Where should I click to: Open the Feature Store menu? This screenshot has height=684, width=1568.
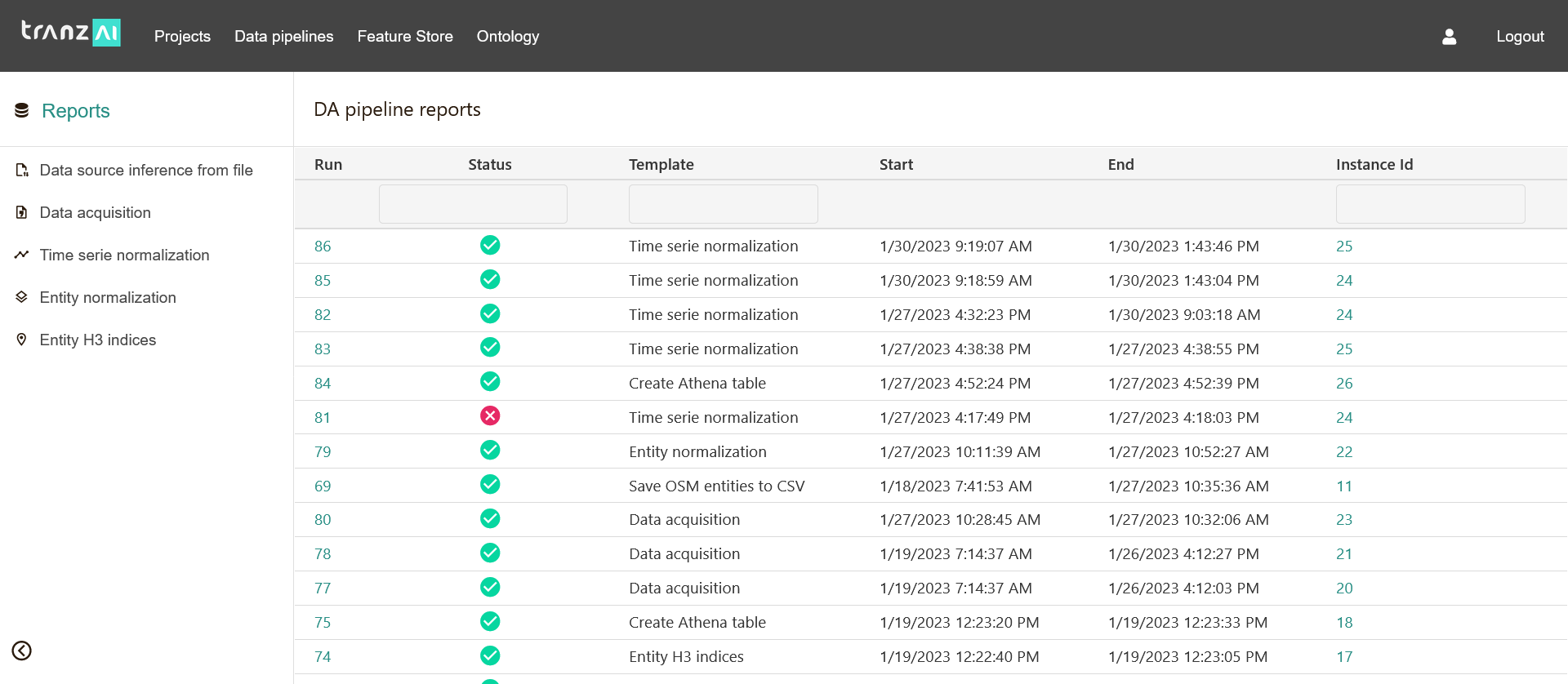pyautogui.click(x=405, y=37)
